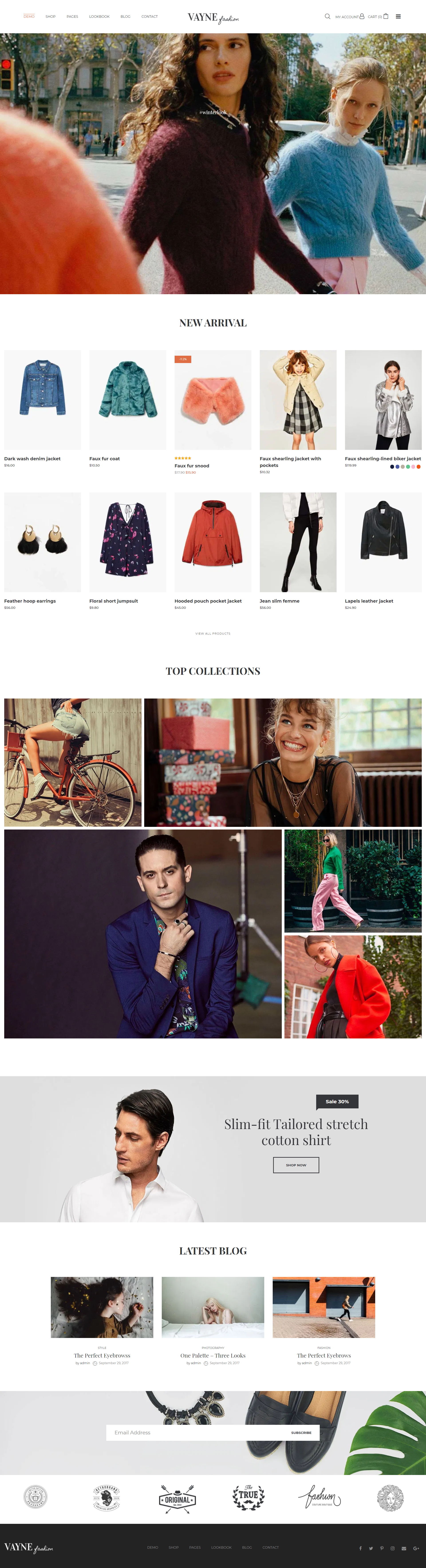The width and height of the screenshot is (426, 1568).
Task: Follow the View All Products link
Action: [x=213, y=633]
